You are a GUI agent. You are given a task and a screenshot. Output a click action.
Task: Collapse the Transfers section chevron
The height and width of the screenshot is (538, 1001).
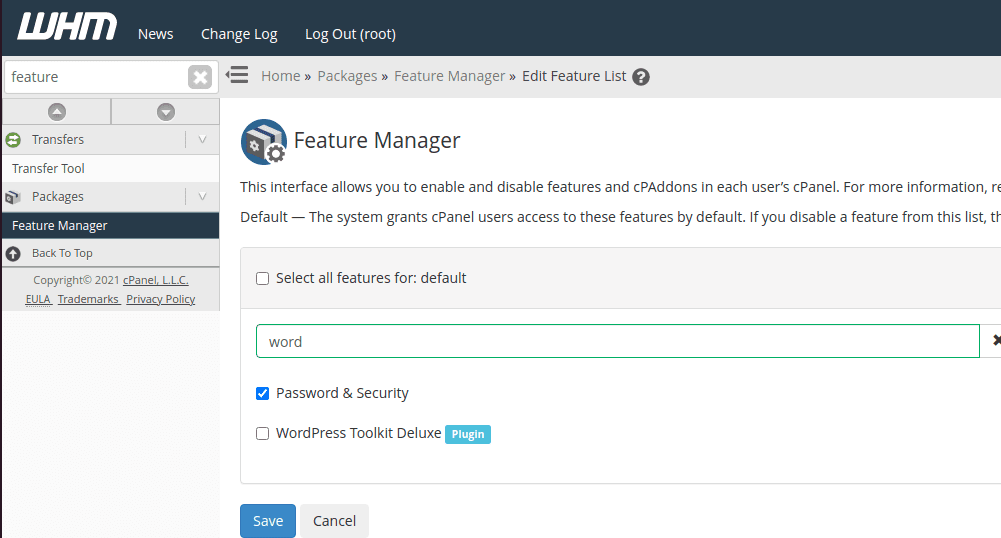202,140
